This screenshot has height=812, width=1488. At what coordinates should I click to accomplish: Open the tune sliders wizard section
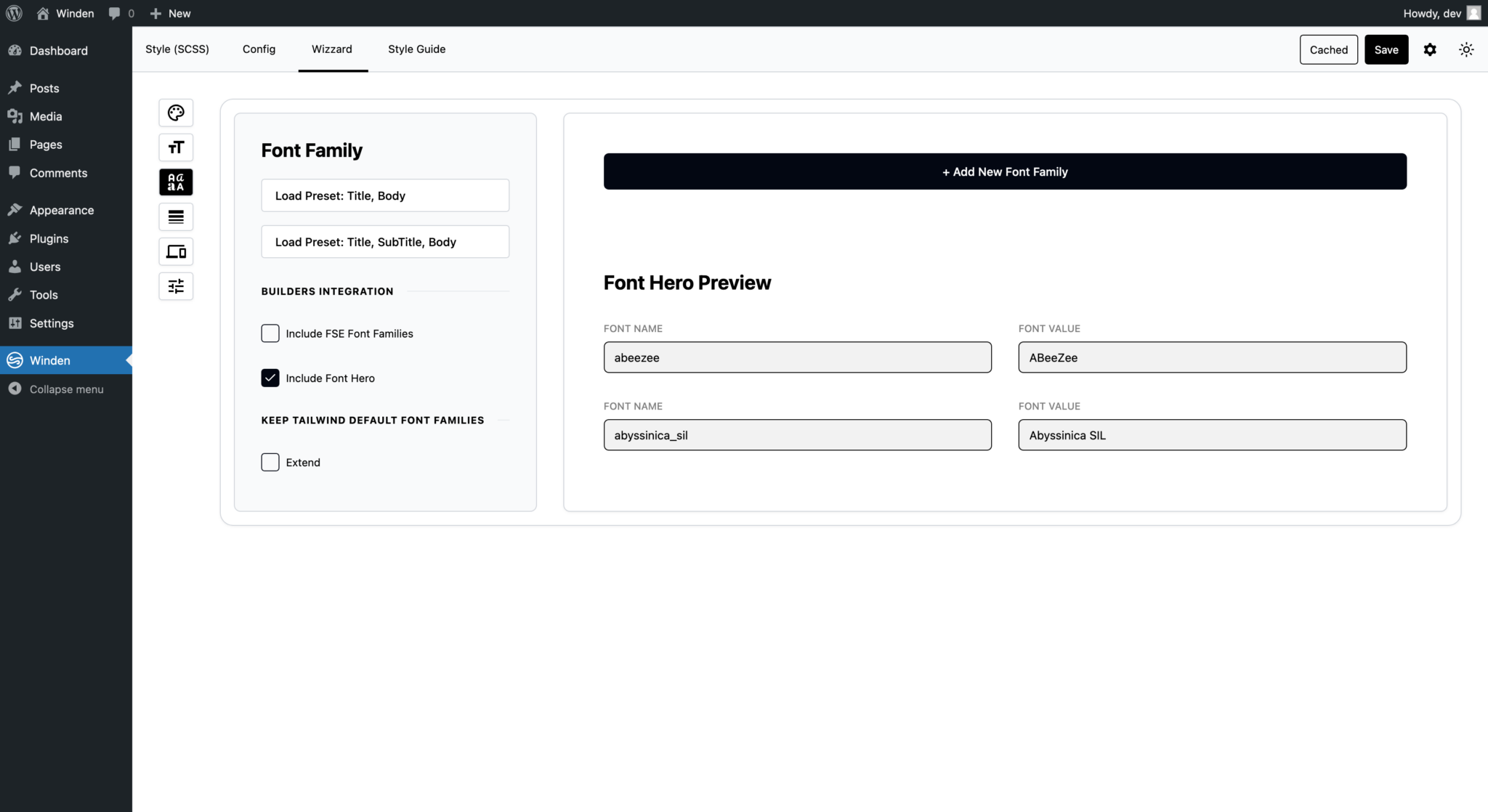(x=176, y=286)
